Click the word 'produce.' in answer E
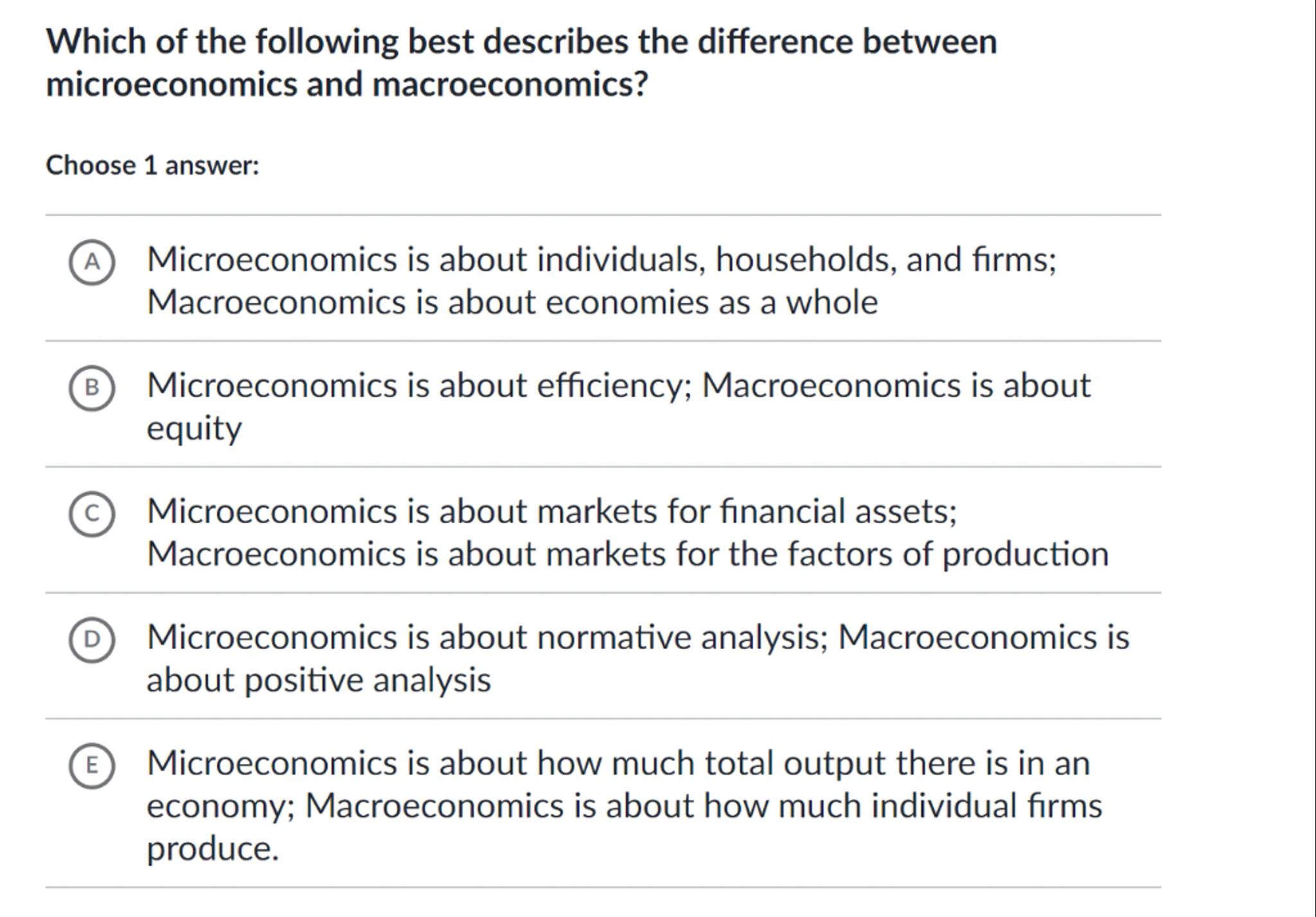The width and height of the screenshot is (1316, 917). click(x=213, y=848)
